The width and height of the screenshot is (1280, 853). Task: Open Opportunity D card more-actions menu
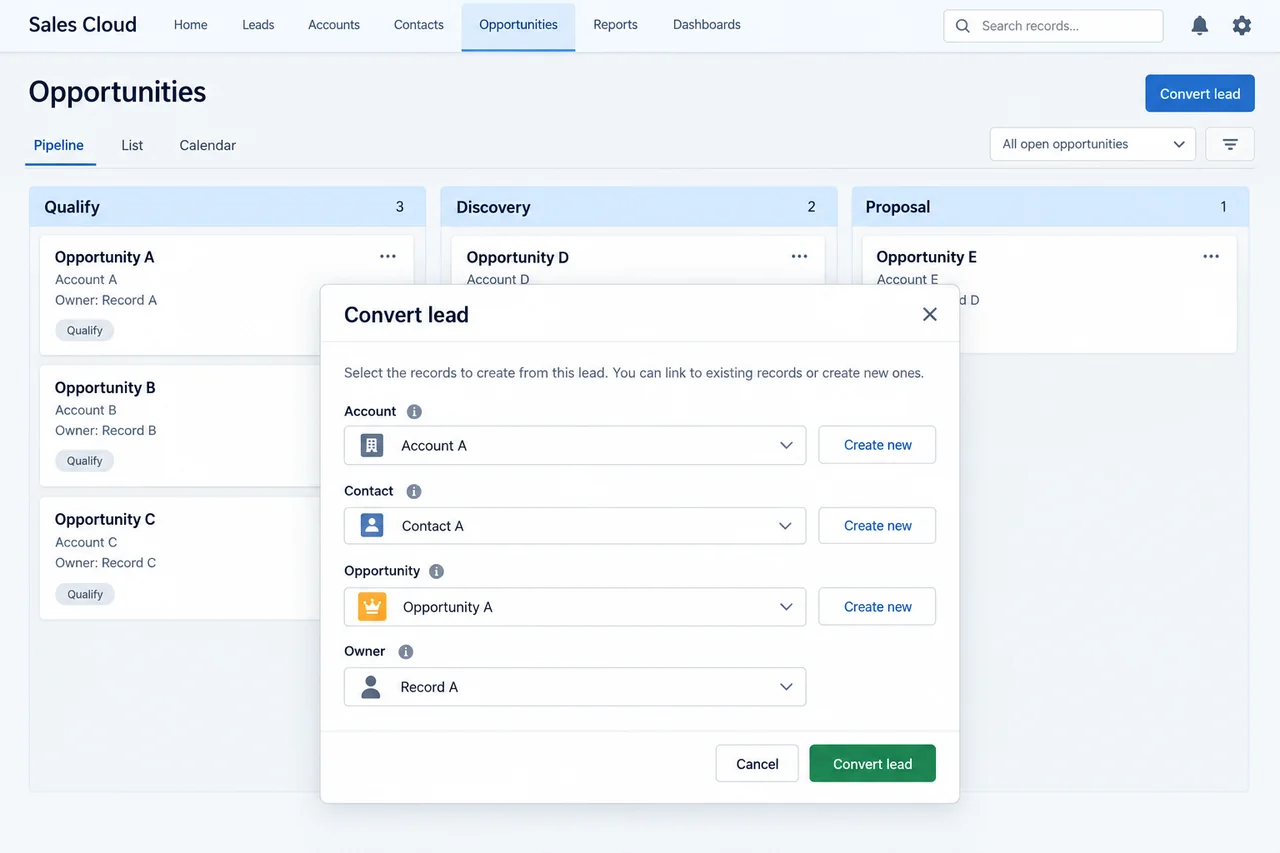pos(799,257)
